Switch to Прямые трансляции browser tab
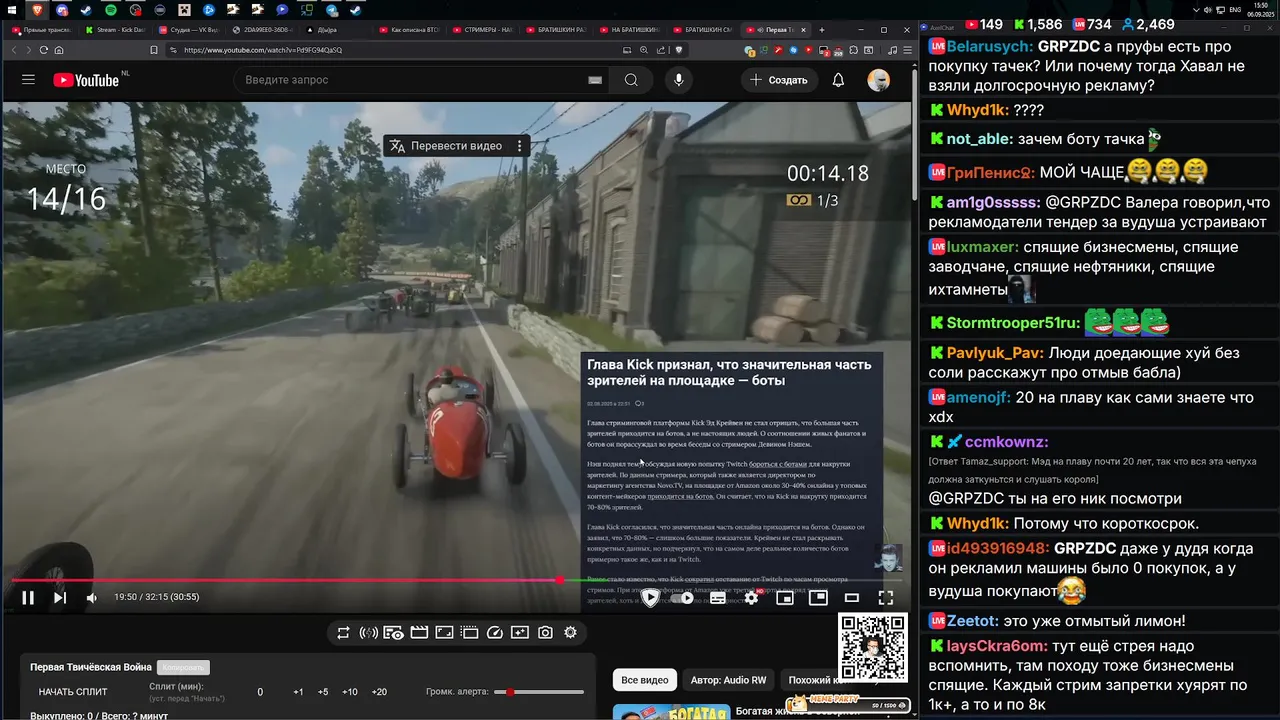 click(41, 30)
